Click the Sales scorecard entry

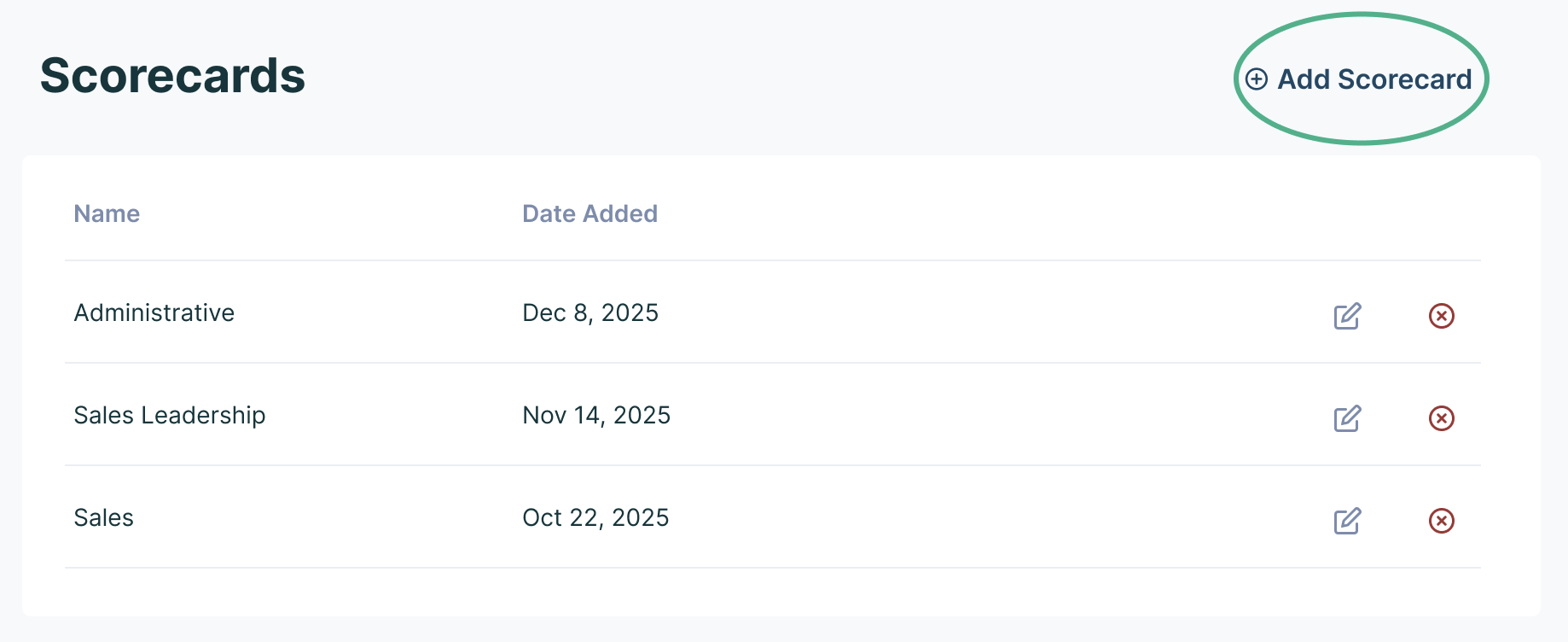click(x=103, y=517)
